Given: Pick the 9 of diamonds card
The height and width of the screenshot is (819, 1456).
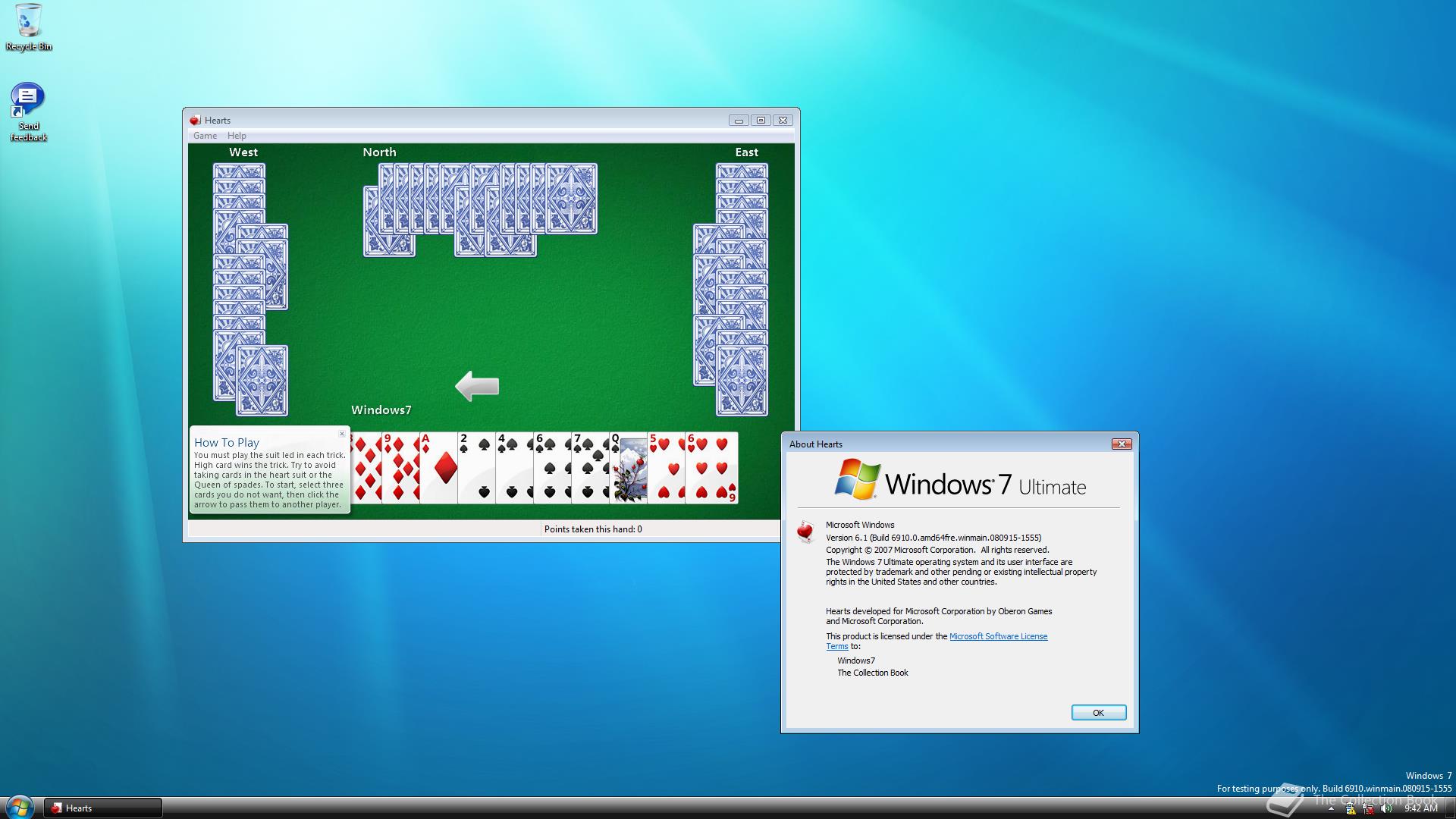Looking at the screenshot, I should point(401,468).
